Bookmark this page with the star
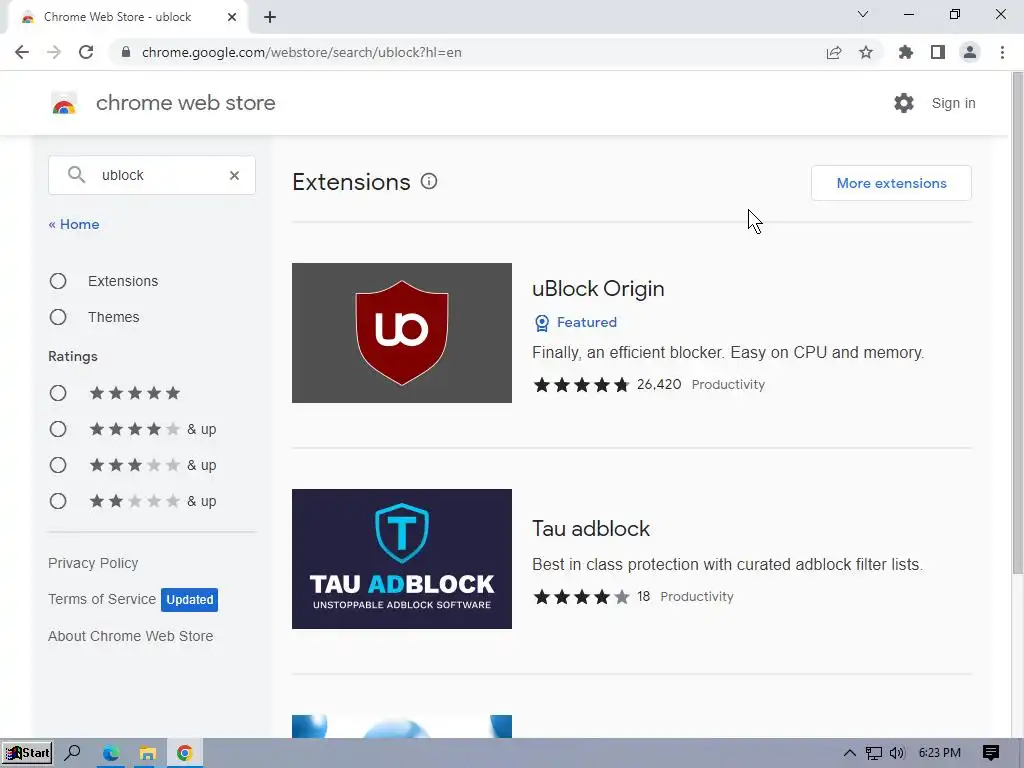 [x=866, y=52]
